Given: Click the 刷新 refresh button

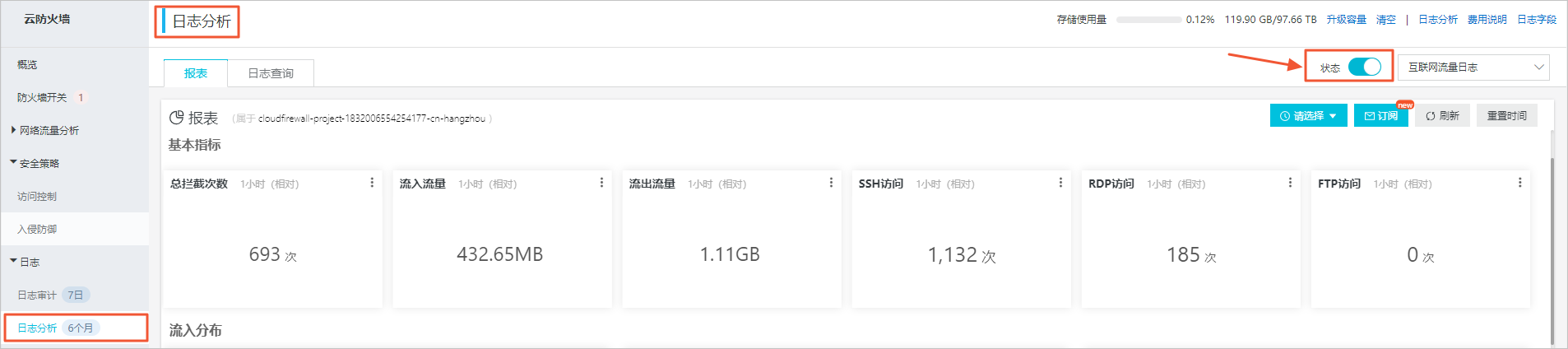Looking at the screenshot, I should pos(1442,116).
